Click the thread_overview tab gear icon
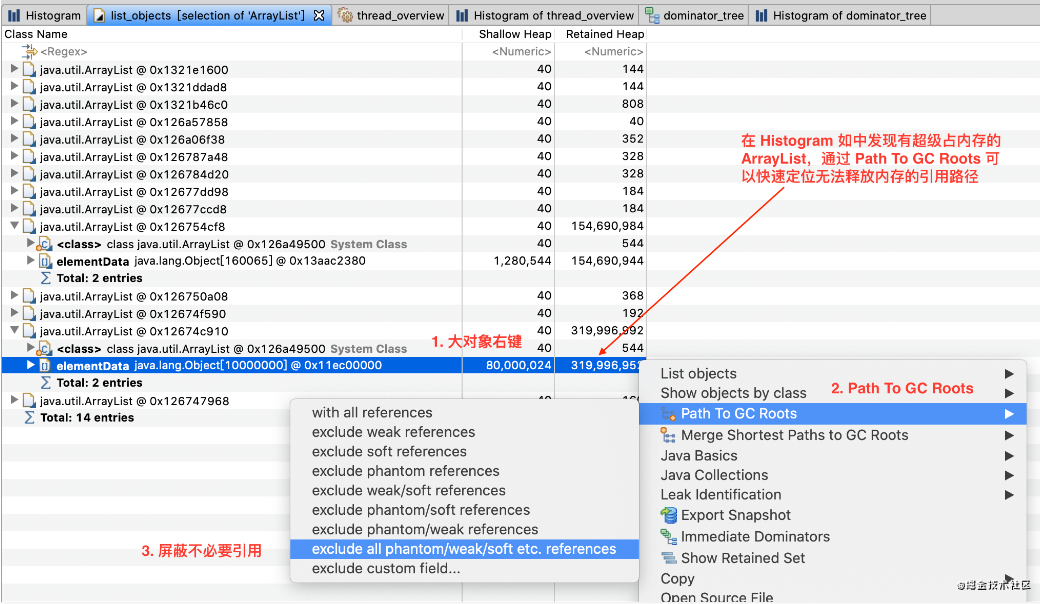 pos(345,15)
